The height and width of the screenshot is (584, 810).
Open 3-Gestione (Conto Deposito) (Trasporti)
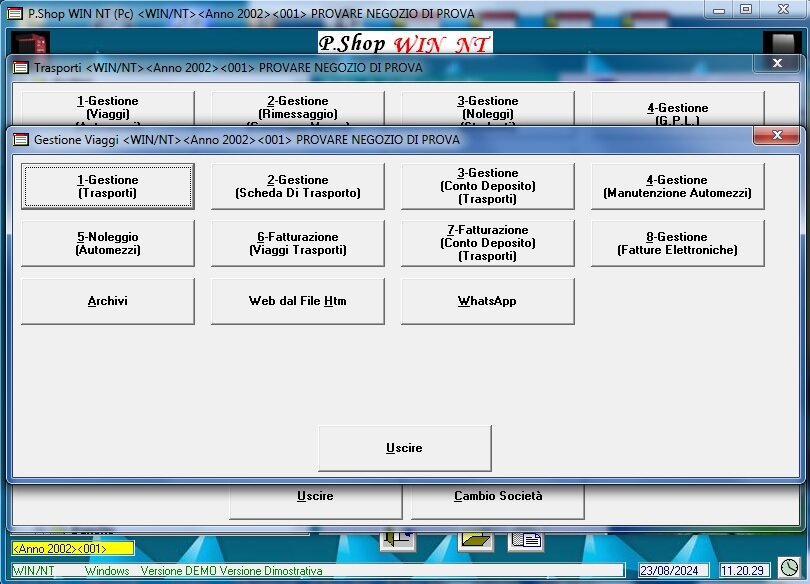487,186
